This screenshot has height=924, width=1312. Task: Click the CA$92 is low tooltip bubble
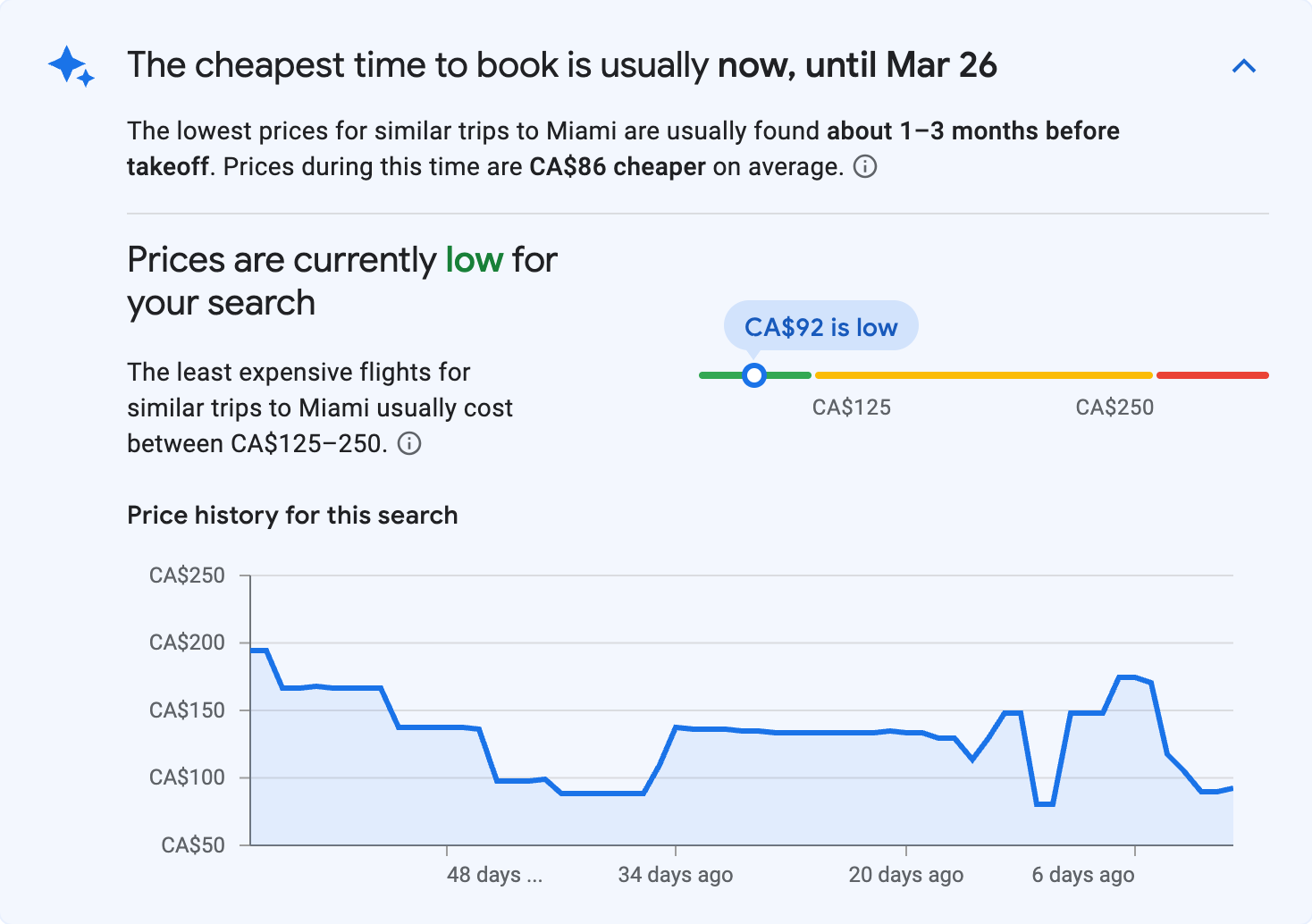[821, 326]
